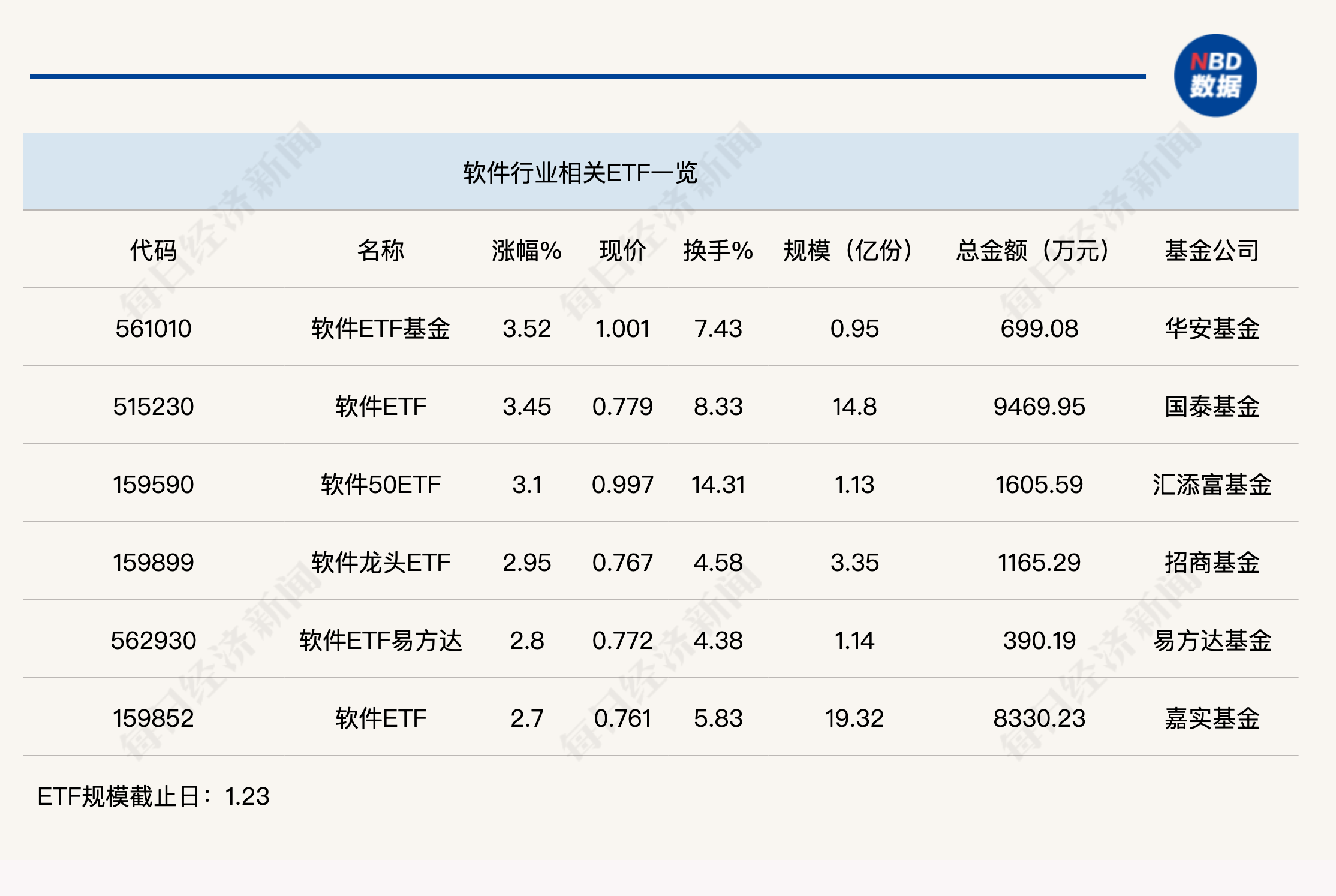This screenshot has height=896, width=1336.
Task: Select gain value 2.95
Action: 526,563
